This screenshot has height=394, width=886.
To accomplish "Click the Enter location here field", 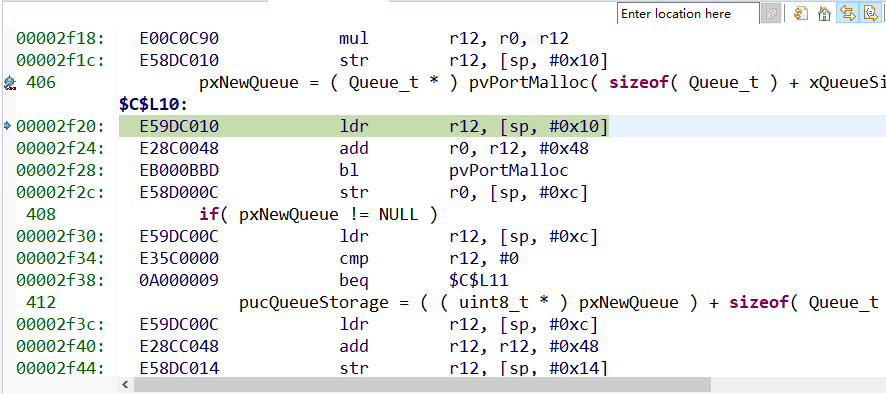I will 688,14.
